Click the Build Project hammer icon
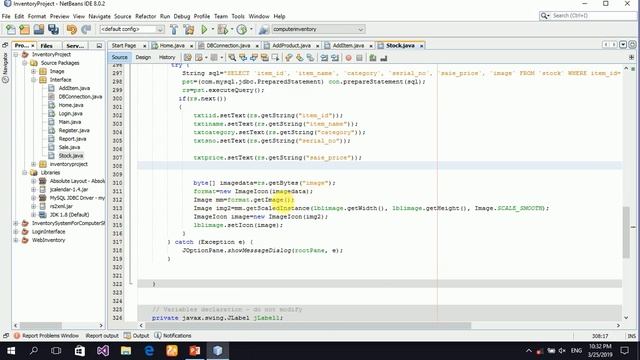This screenshot has height=360, width=640. [x=174, y=29]
